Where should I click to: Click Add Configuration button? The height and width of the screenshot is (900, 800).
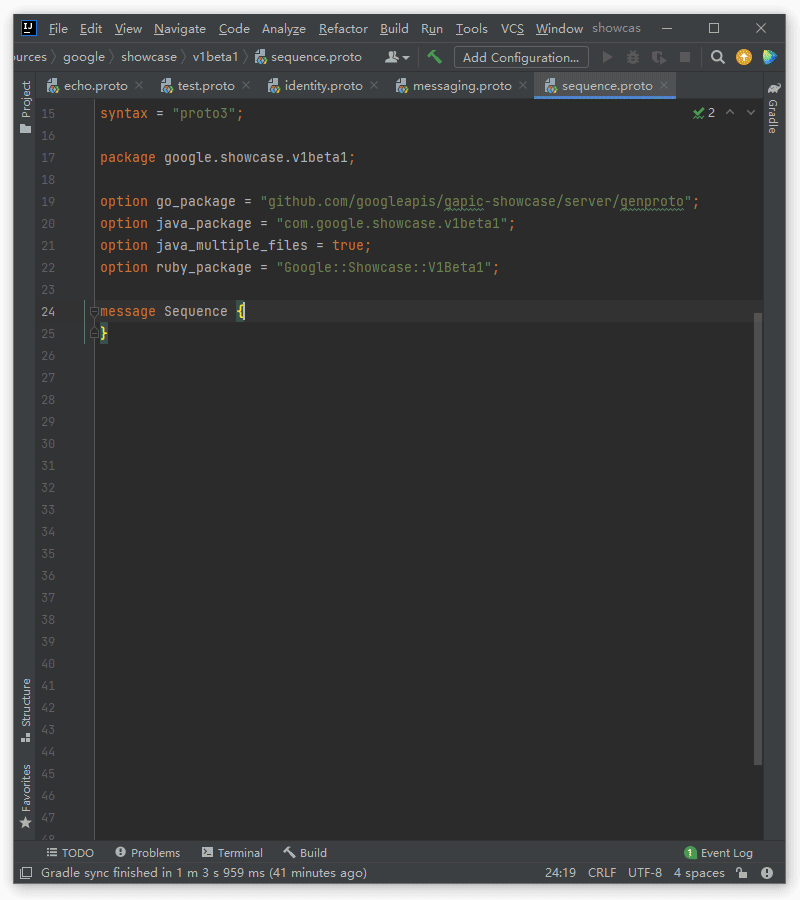pos(521,57)
